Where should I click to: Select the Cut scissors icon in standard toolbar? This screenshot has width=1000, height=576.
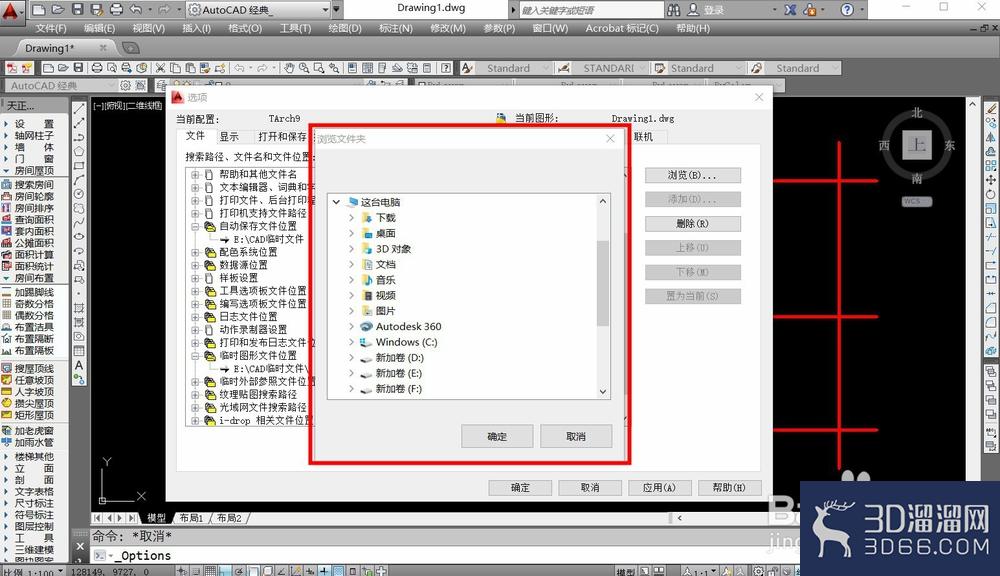tap(160, 68)
